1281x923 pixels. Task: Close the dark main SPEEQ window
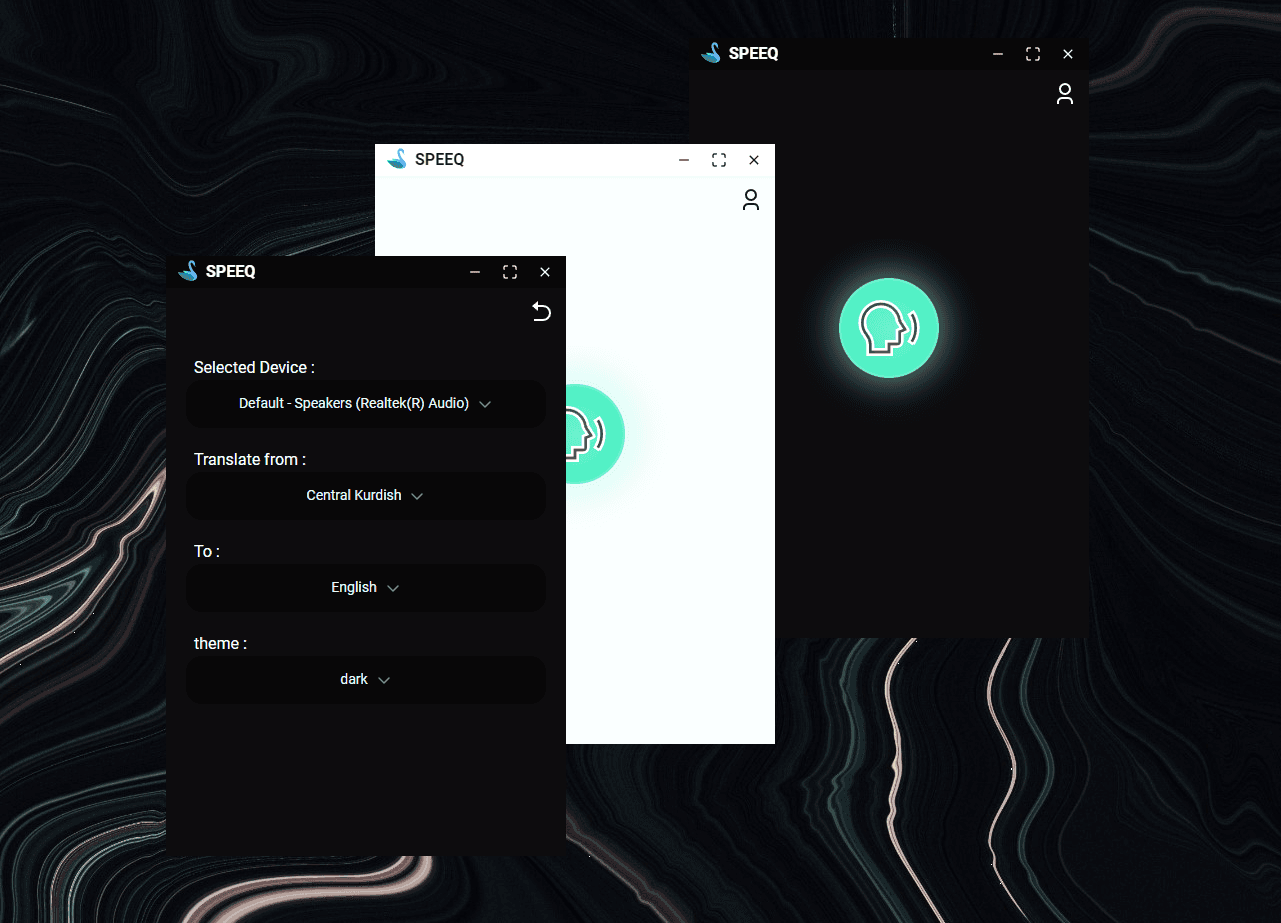click(1068, 54)
